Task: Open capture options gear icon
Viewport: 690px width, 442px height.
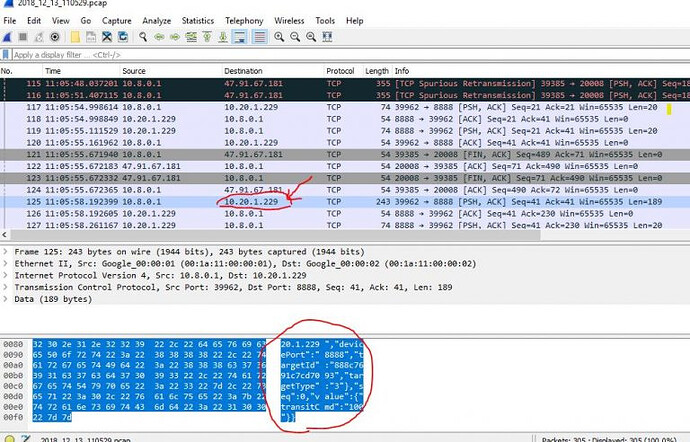Action: click(x=53, y=37)
